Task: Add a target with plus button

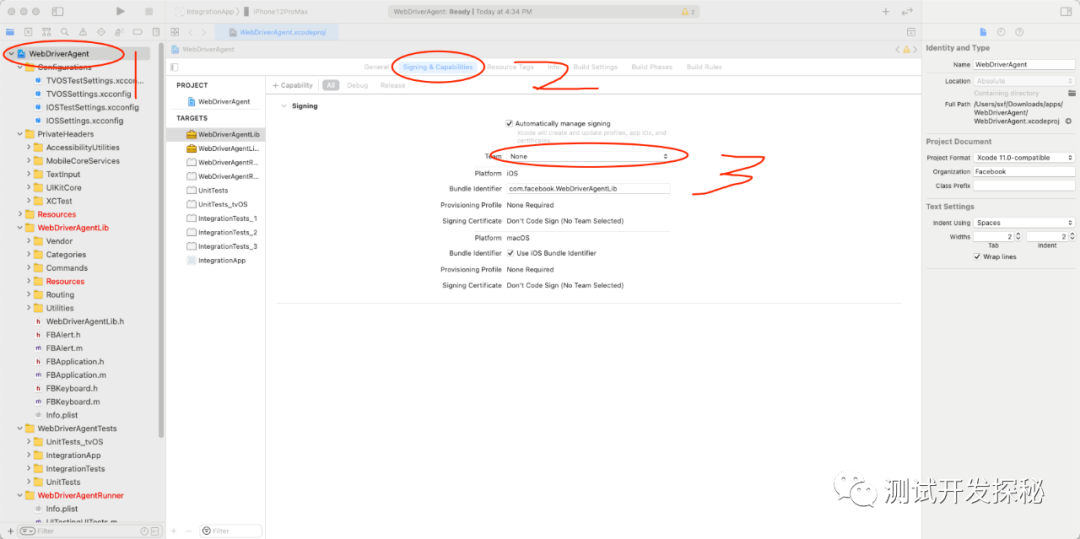Action: coord(174,531)
